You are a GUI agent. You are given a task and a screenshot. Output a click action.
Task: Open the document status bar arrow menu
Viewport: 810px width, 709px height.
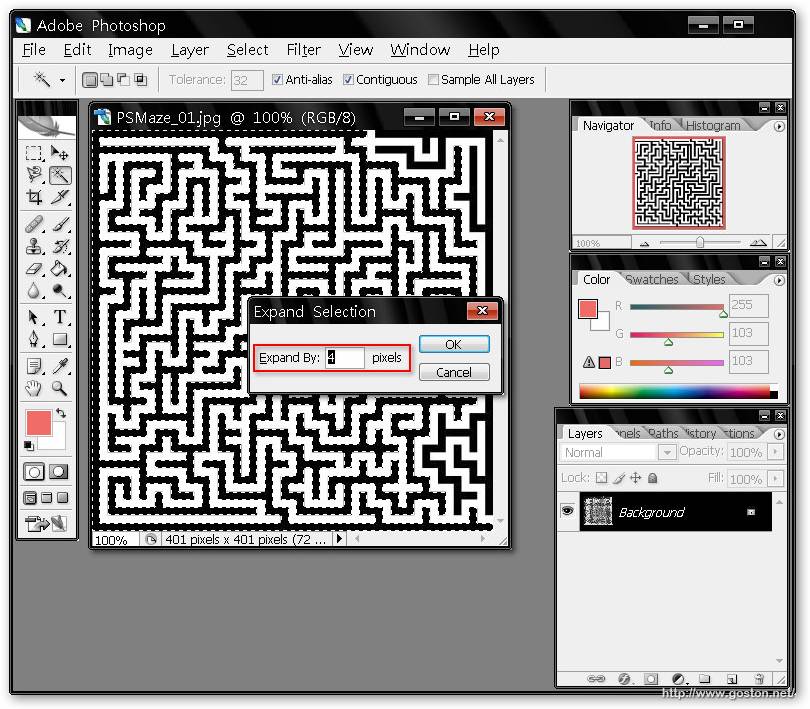[339, 538]
